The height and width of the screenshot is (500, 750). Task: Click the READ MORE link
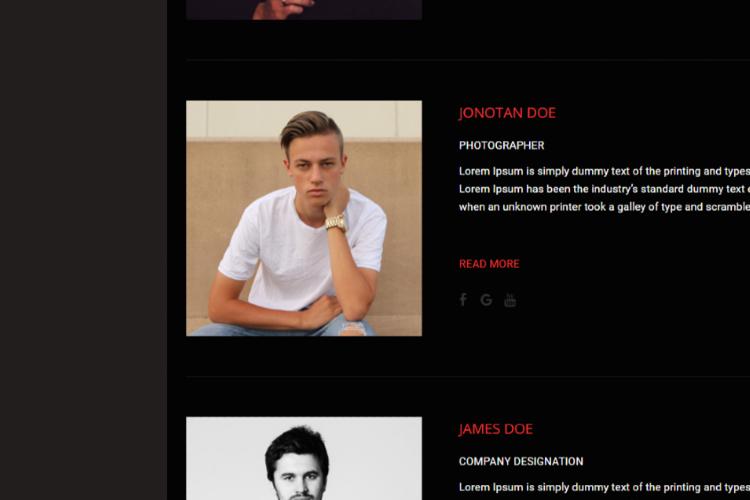pyautogui.click(x=489, y=264)
